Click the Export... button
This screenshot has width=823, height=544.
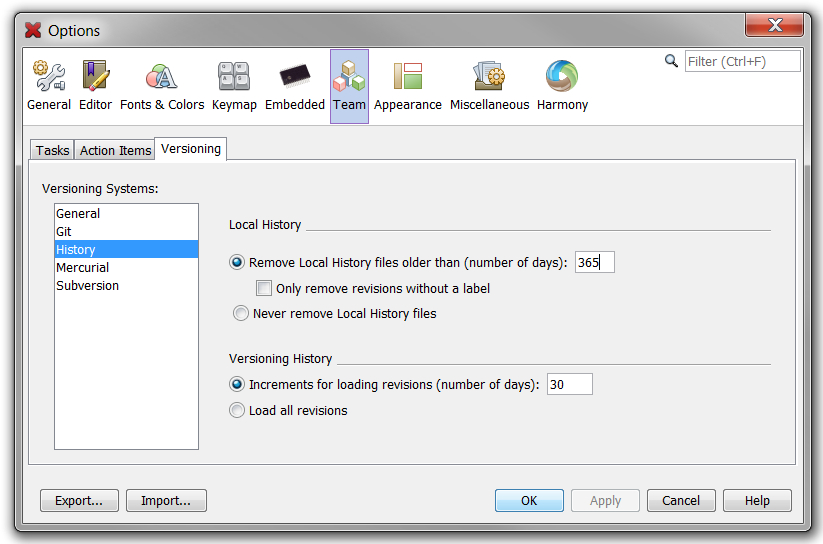[x=79, y=501]
